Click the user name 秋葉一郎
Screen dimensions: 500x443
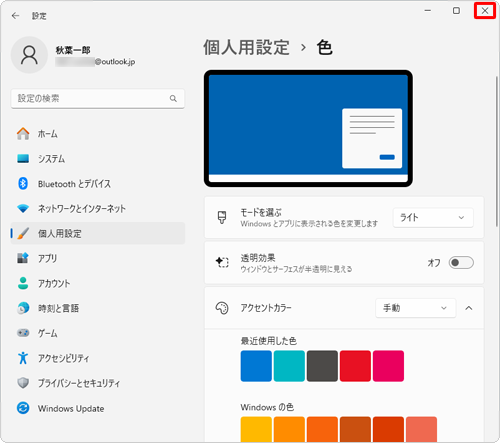[x=73, y=50]
